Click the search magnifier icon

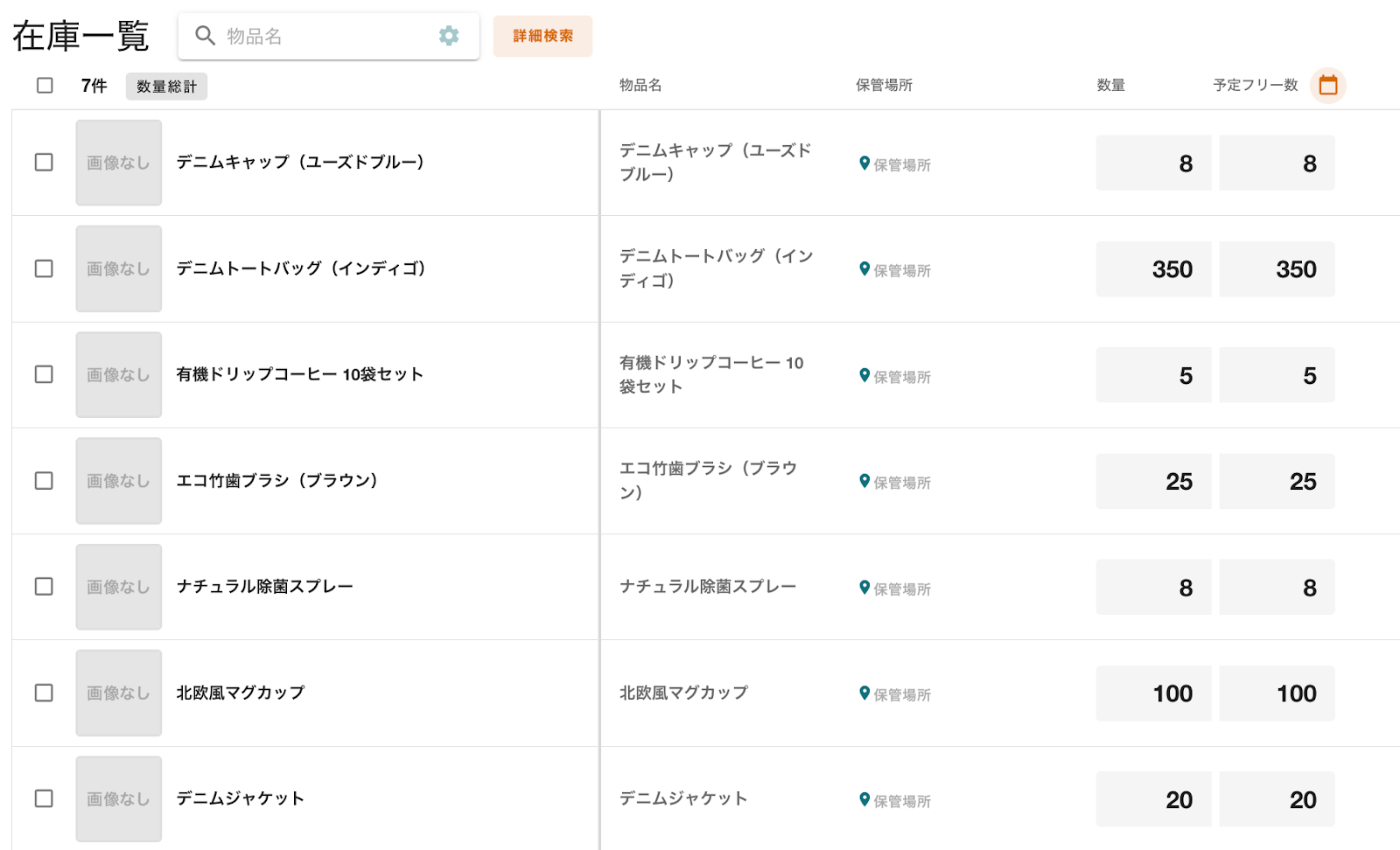pos(205,36)
